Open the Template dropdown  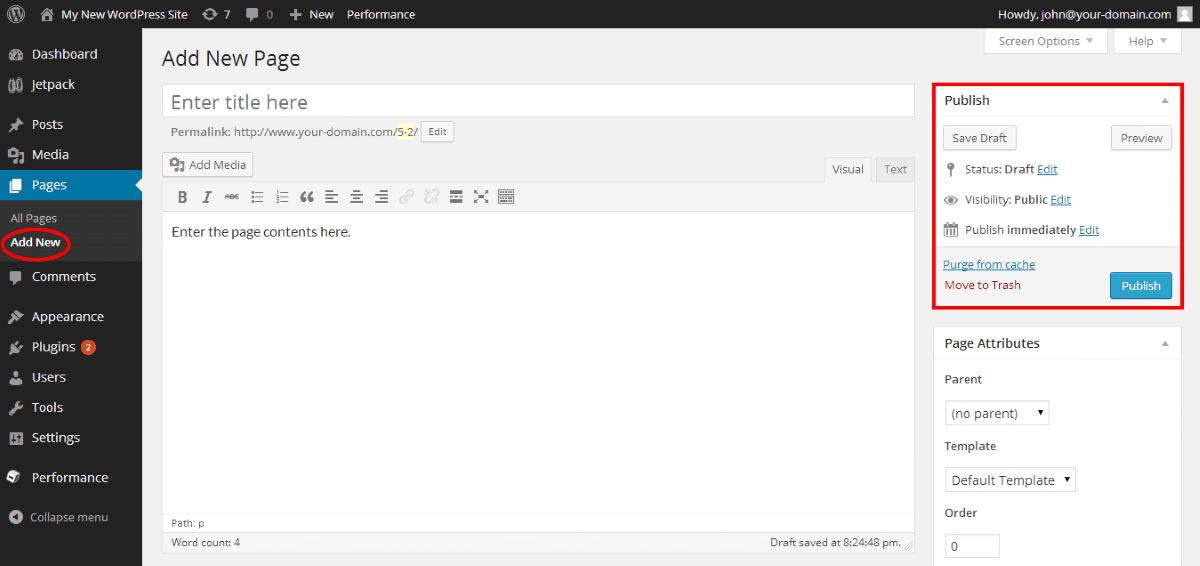1010,480
